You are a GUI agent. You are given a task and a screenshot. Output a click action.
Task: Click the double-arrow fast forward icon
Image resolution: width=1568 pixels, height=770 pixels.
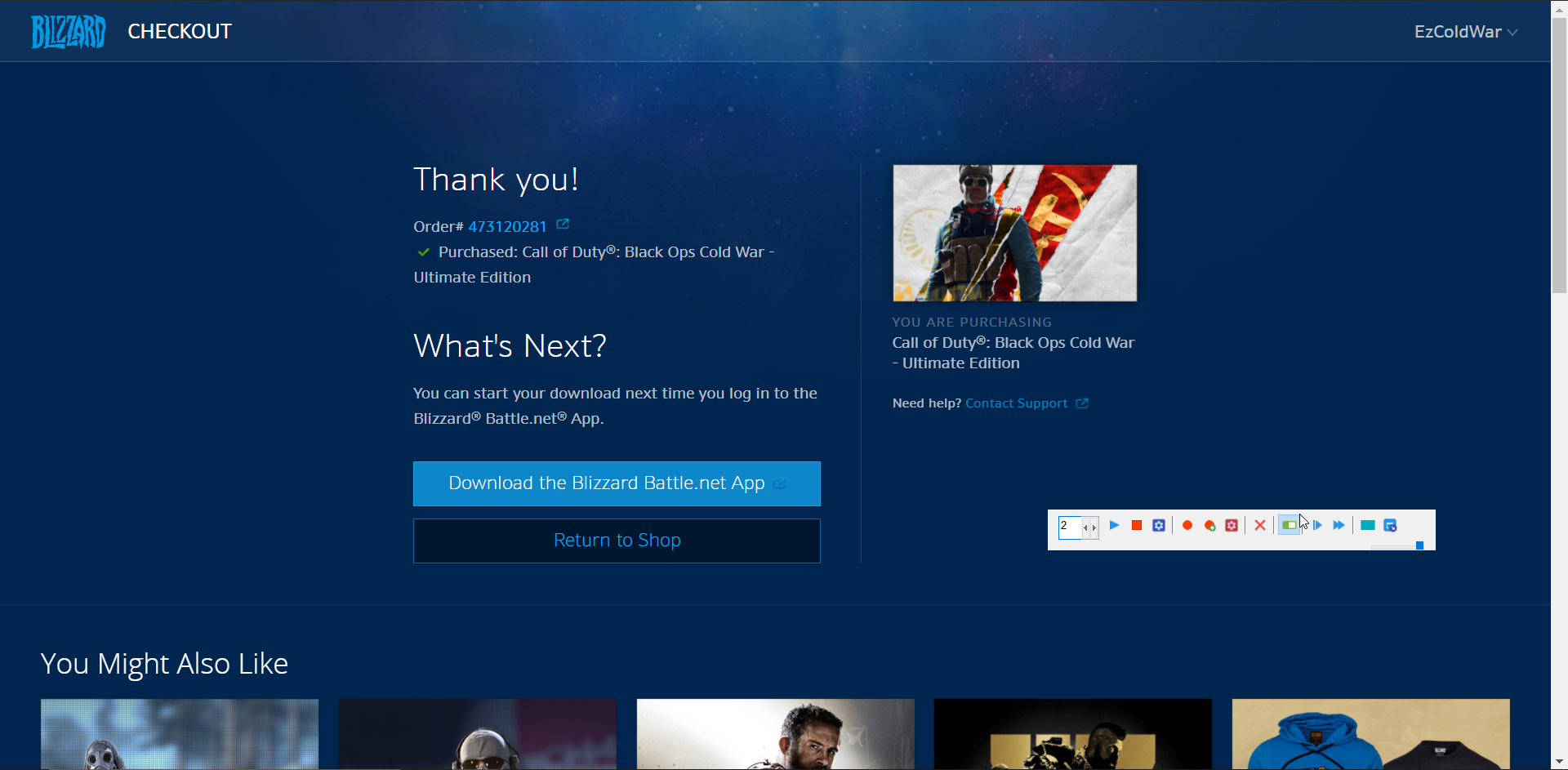tap(1339, 525)
